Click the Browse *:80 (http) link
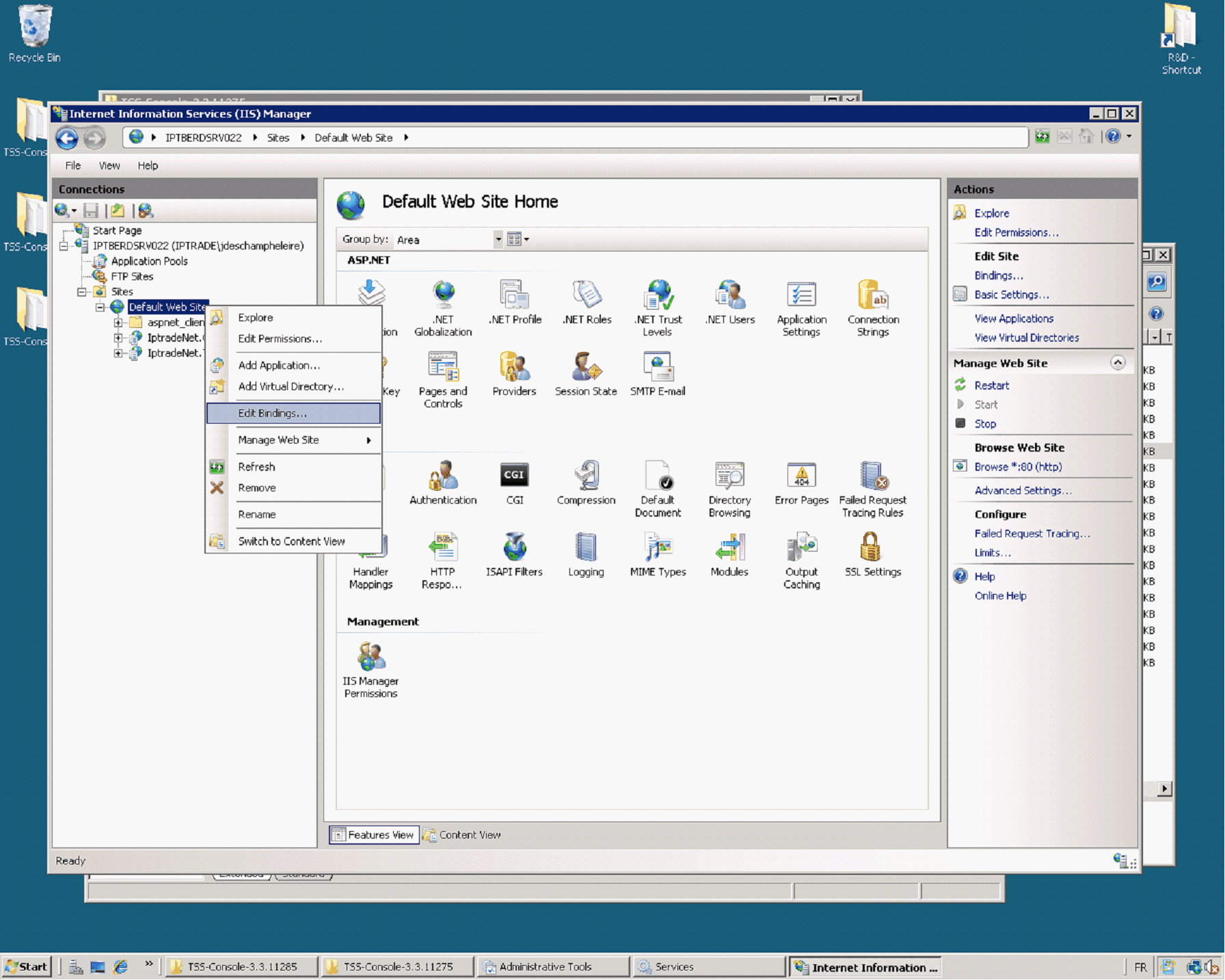Screen dimensions: 1225x980 click(1017, 467)
